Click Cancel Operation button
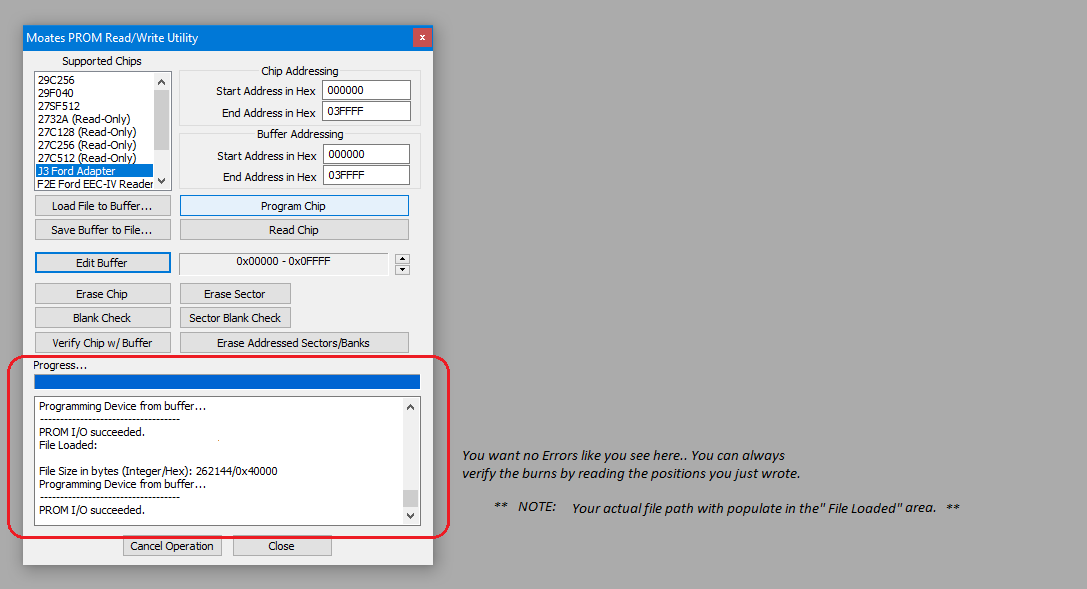Viewport: 1087px width, 589px height. coord(172,546)
